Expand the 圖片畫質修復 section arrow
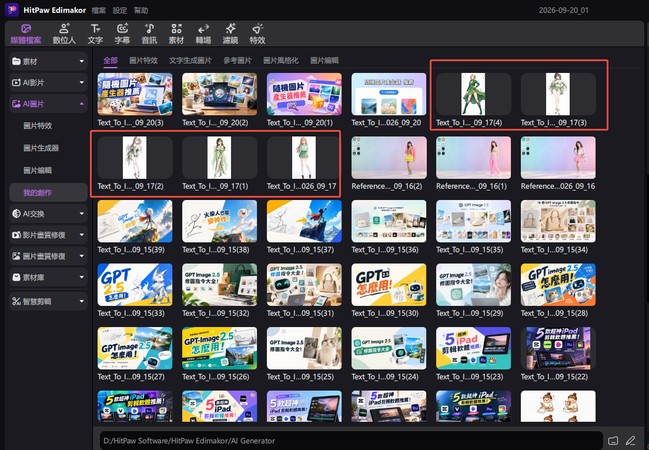Viewport: 649px width, 450px height. (x=82, y=256)
